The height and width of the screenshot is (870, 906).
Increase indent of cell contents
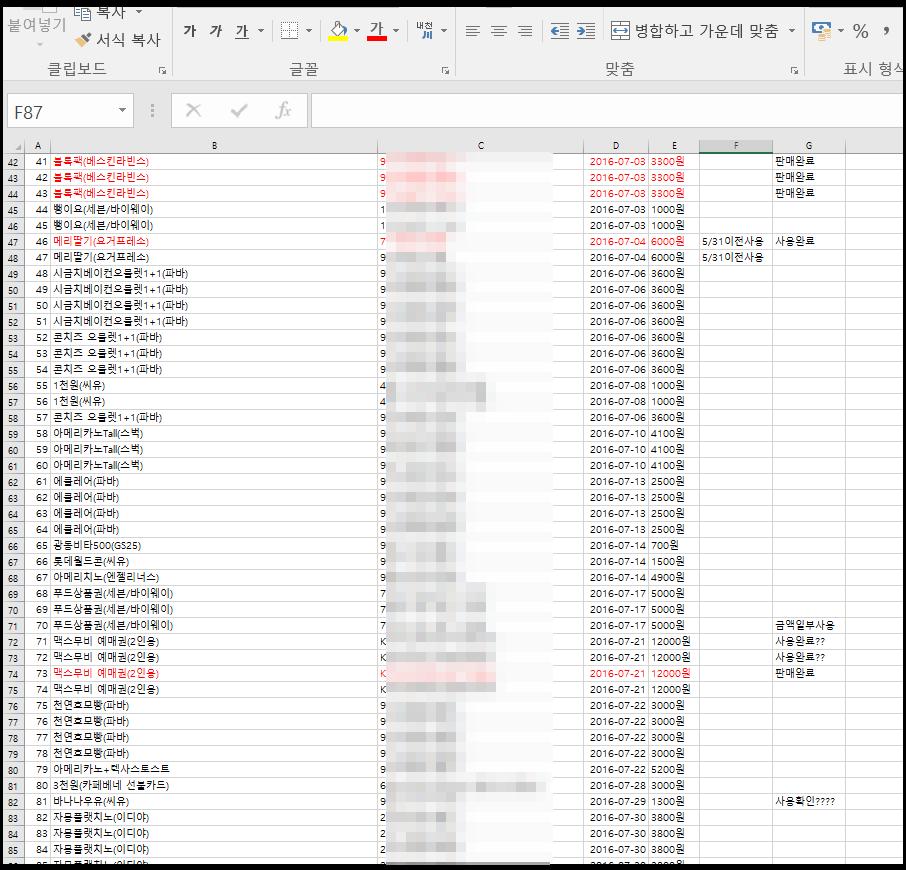point(587,32)
